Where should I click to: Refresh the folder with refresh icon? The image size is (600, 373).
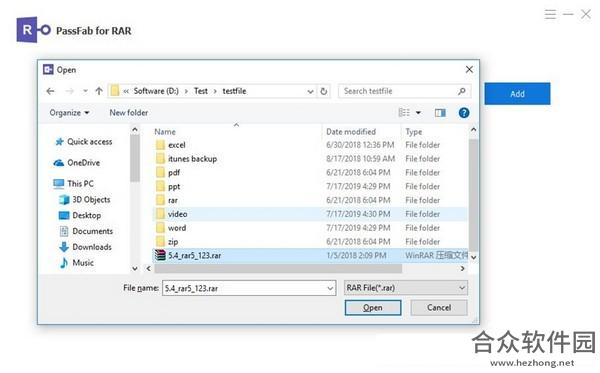(324, 91)
